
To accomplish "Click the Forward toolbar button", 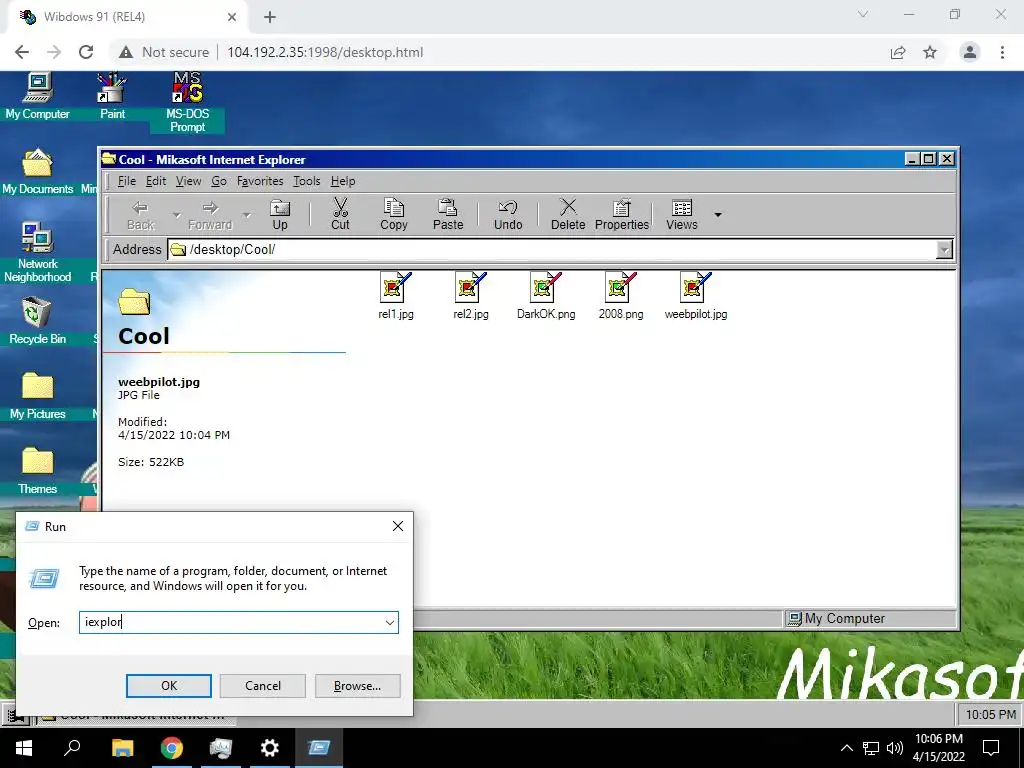I will (x=210, y=215).
